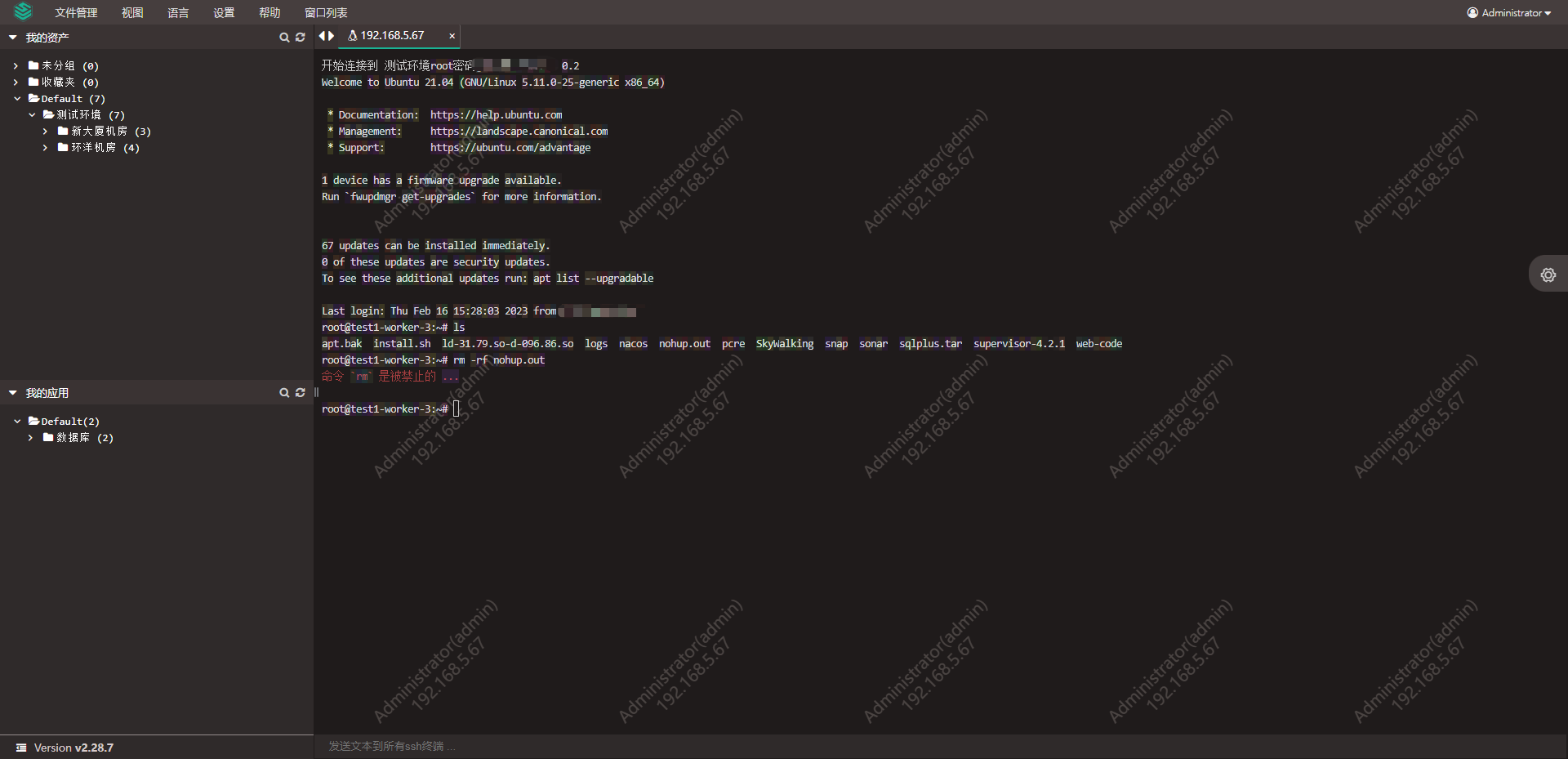This screenshot has height=759, width=1568.
Task: Expand the 数据库 (2) folder
Action: pos(29,437)
